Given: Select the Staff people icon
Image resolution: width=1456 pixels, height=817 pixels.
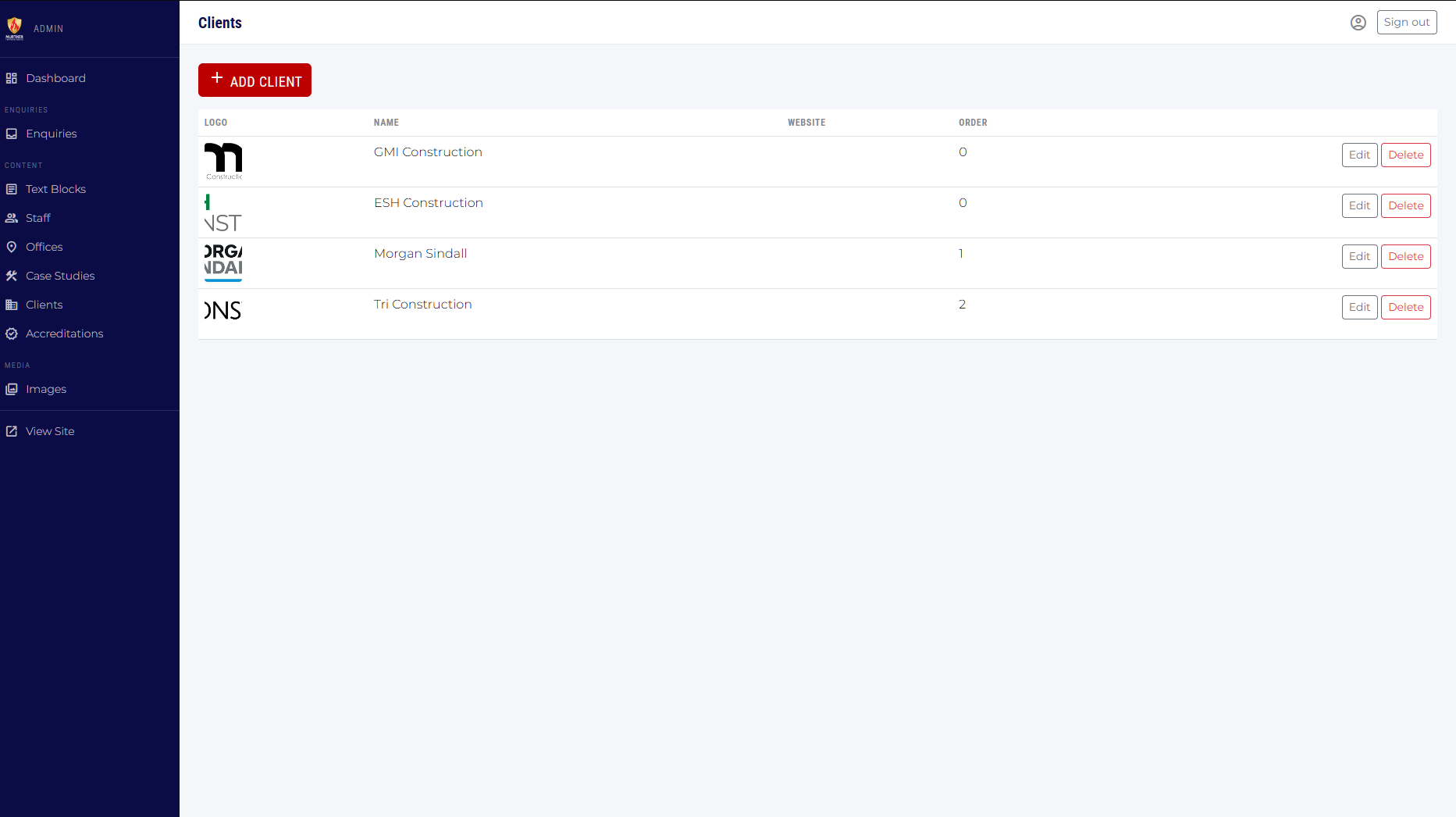Looking at the screenshot, I should pos(12,218).
